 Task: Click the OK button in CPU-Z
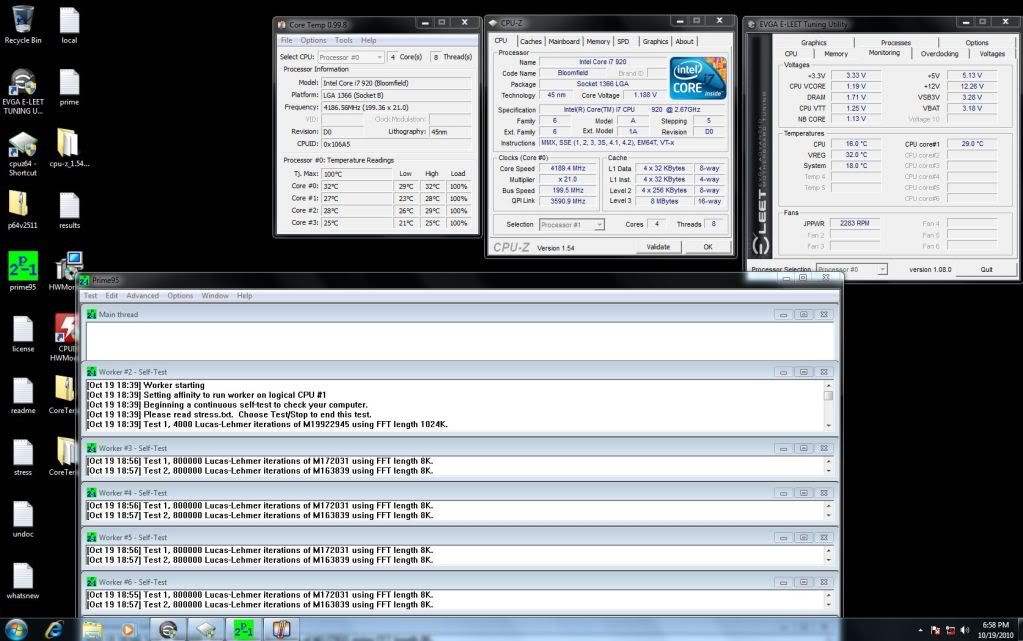[708, 247]
